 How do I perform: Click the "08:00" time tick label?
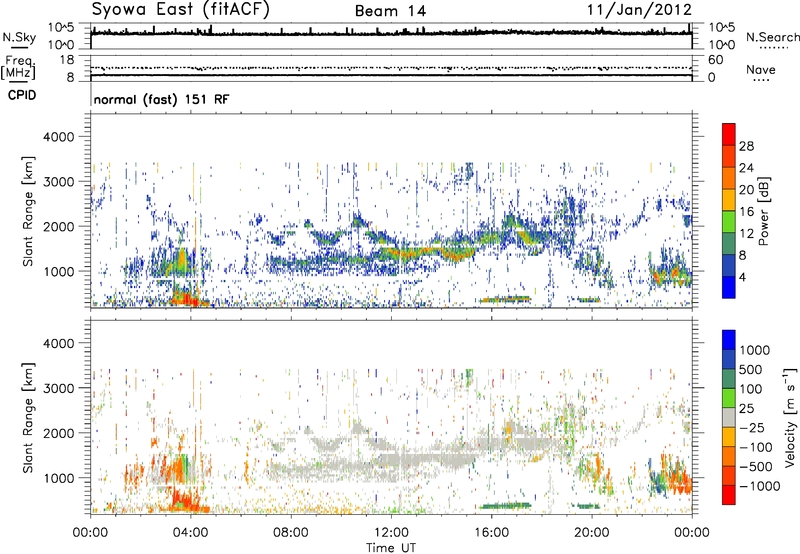click(291, 533)
